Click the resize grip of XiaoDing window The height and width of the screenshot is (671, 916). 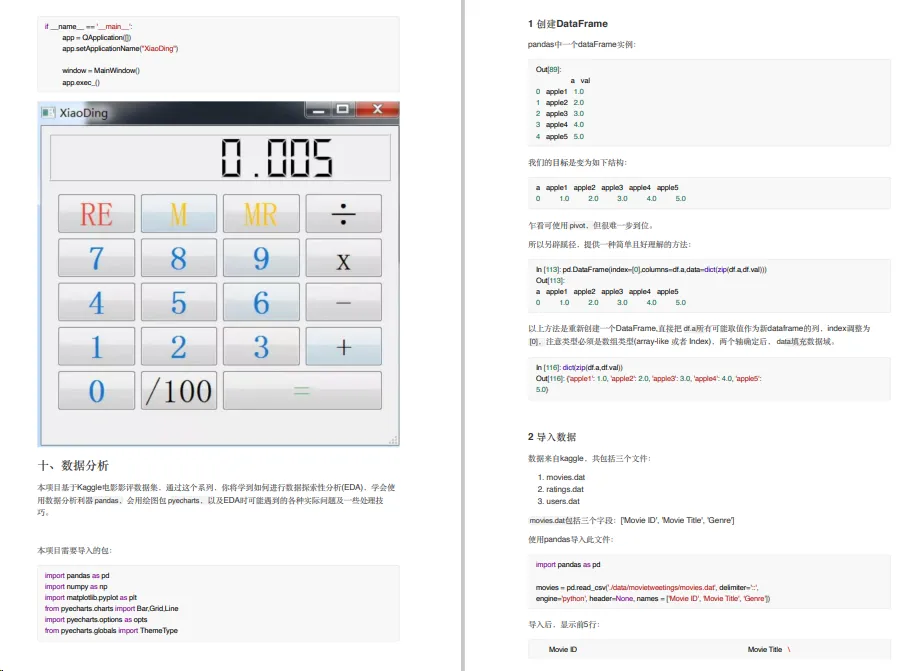394,440
